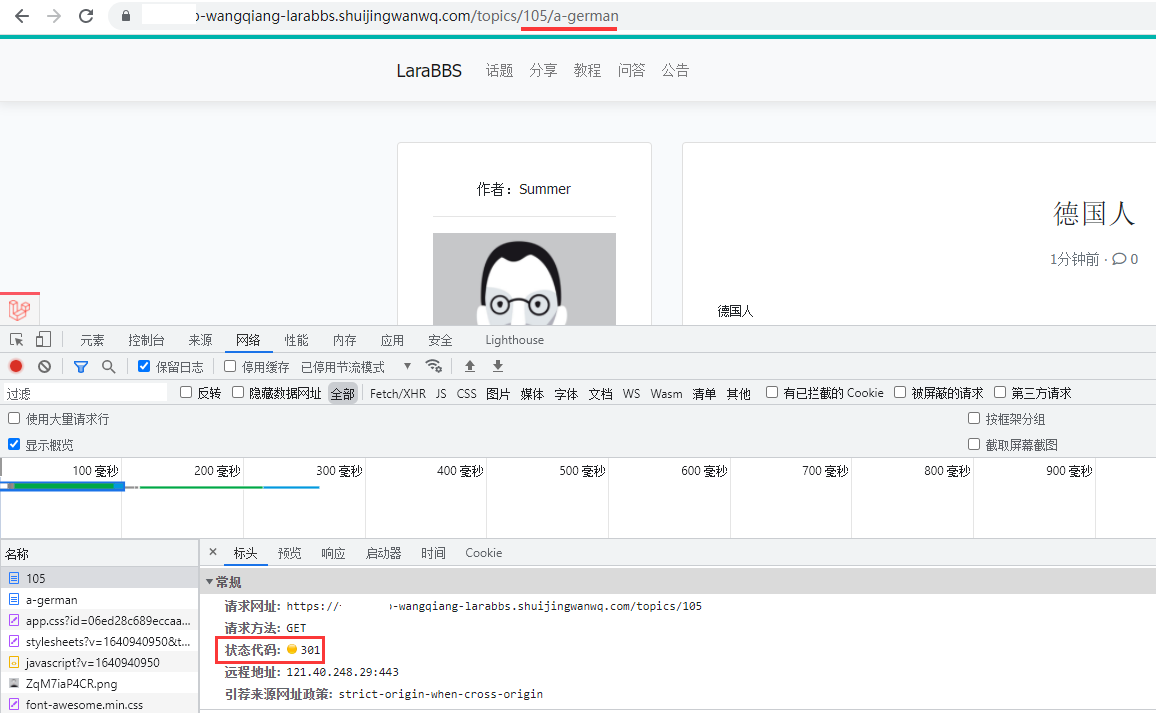Switch to the 控制台 DevTools tab
1156x713 pixels.
tap(146, 340)
